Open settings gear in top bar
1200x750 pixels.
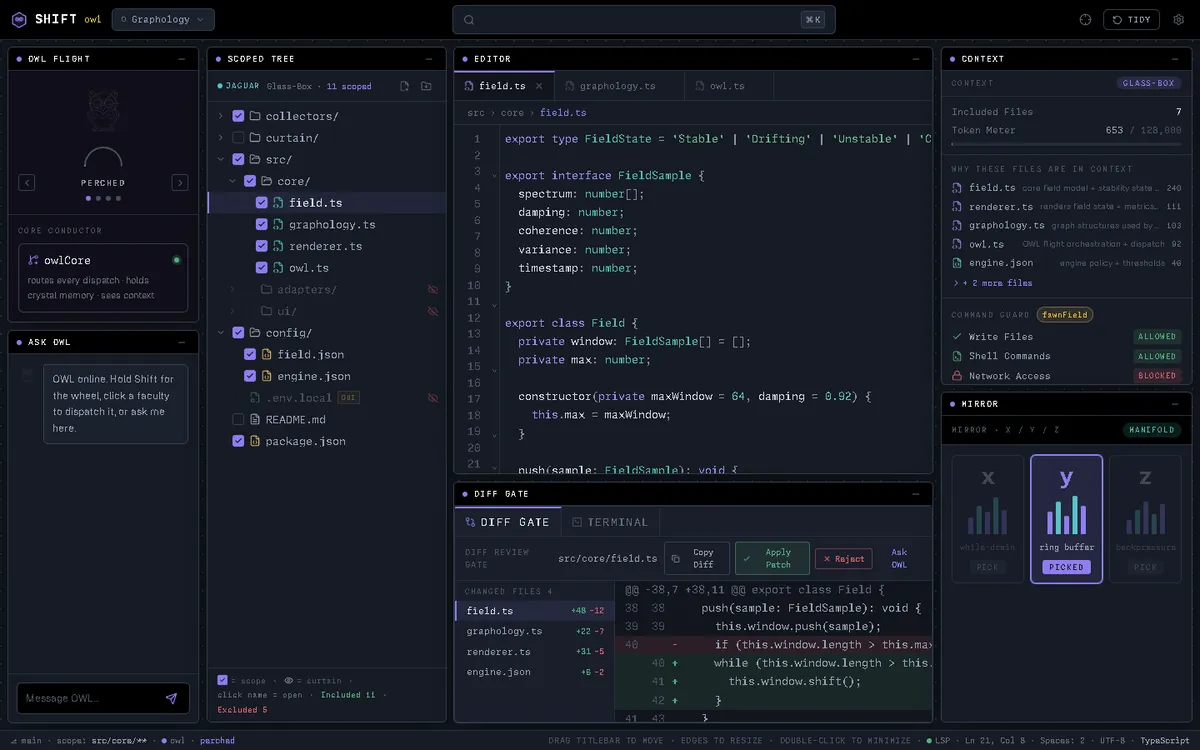tap(1178, 19)
